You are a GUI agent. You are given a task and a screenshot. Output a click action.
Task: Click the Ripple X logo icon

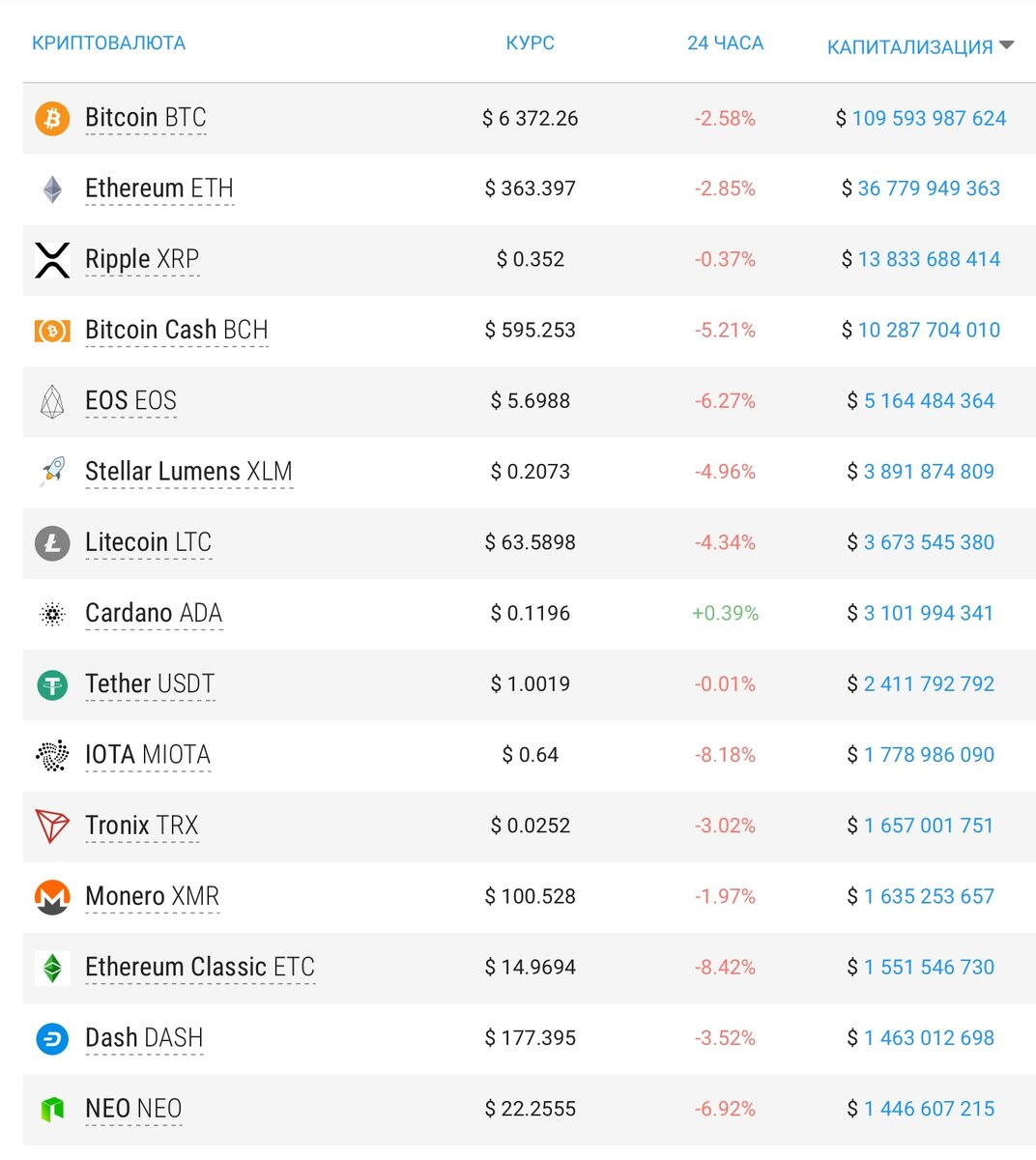(x=52, y=259)
